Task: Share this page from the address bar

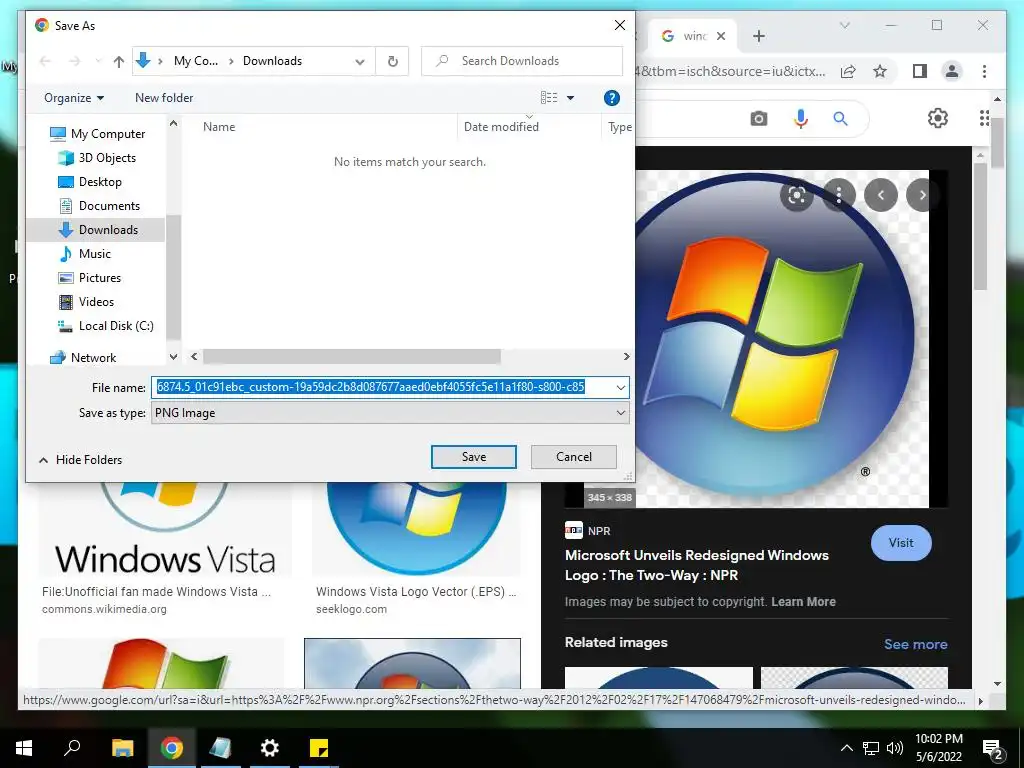Action: (x=848, y=71)
